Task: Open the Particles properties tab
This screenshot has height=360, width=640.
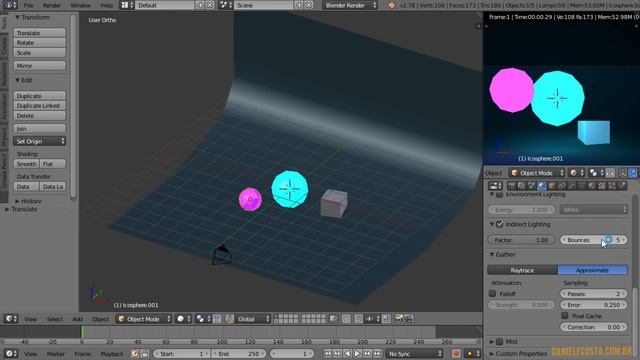Action: click(x=611, y=186)
